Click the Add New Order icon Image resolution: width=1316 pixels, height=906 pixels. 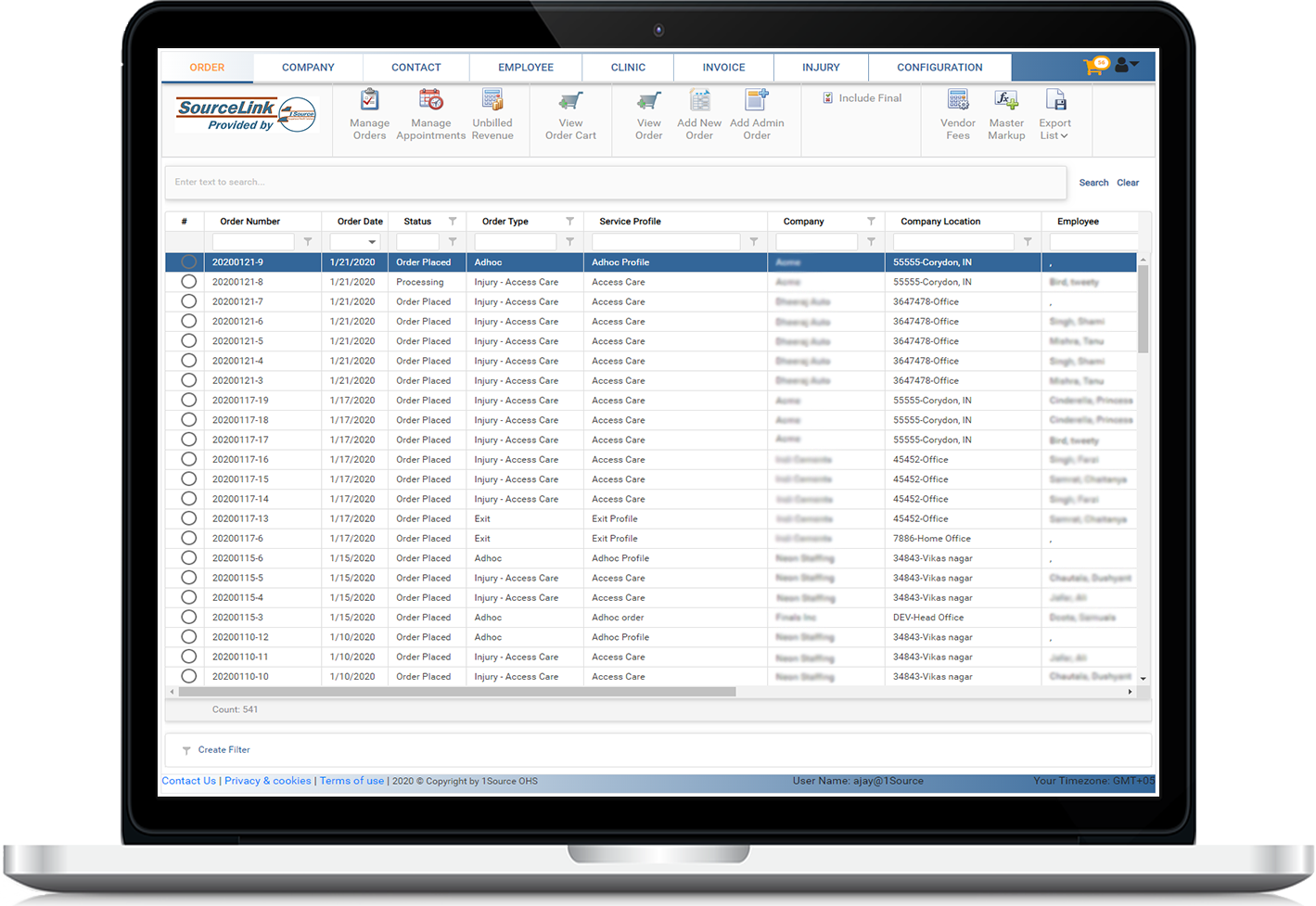[699, 101]
